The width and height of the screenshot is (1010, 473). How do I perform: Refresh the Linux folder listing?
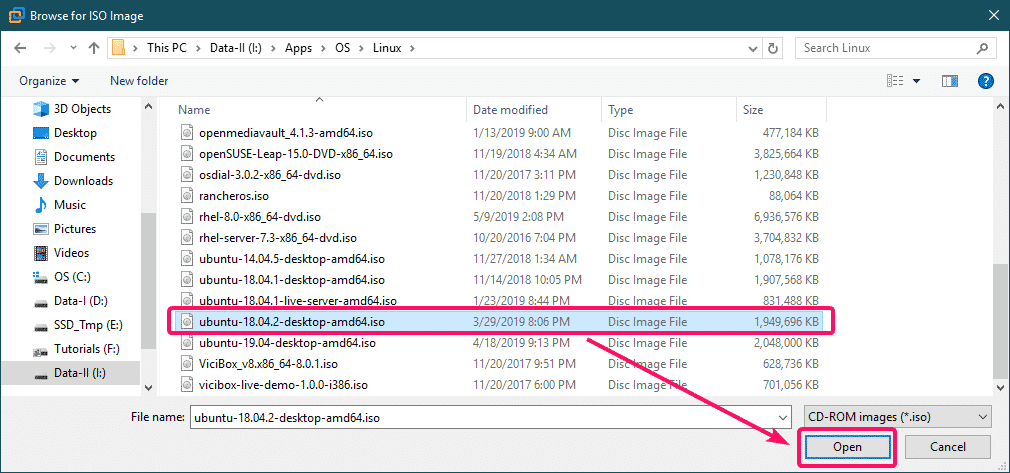(x=772, y=48)
